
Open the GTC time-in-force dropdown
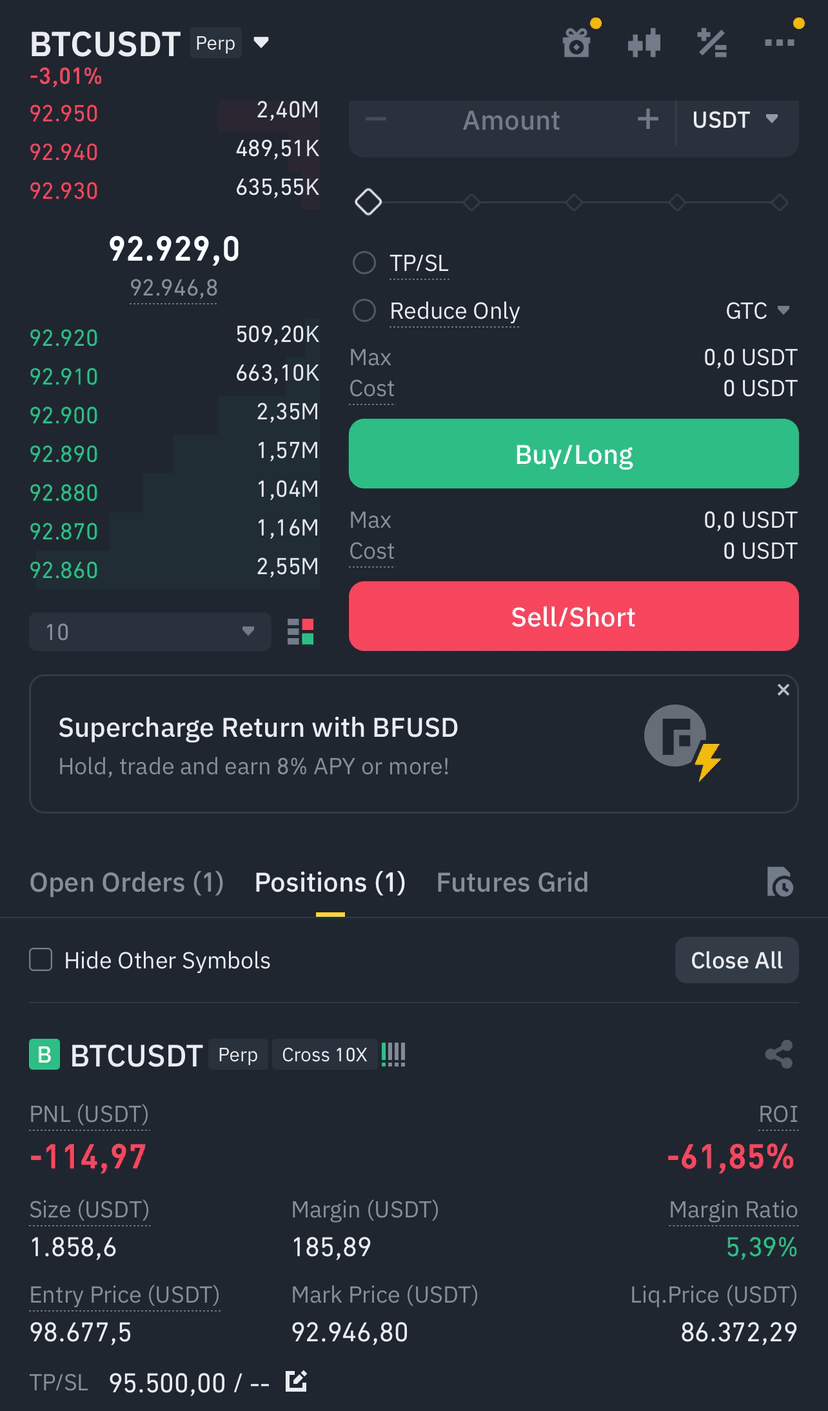(x=758, y=311)
